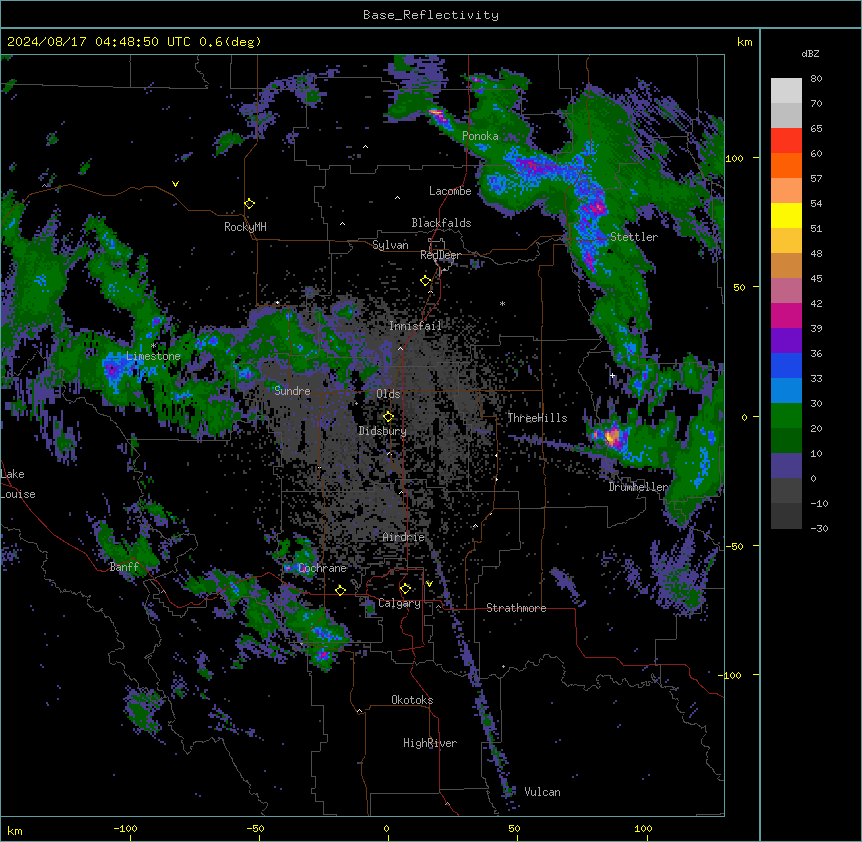Click the yellow marker above Calgary label

coord(405,589)
